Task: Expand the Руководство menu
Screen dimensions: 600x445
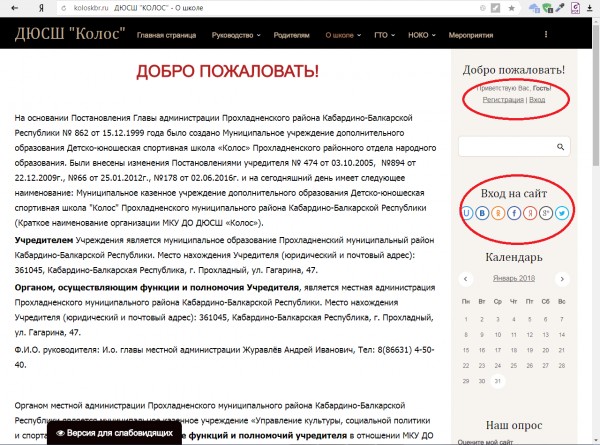Action: click(236, 35)
